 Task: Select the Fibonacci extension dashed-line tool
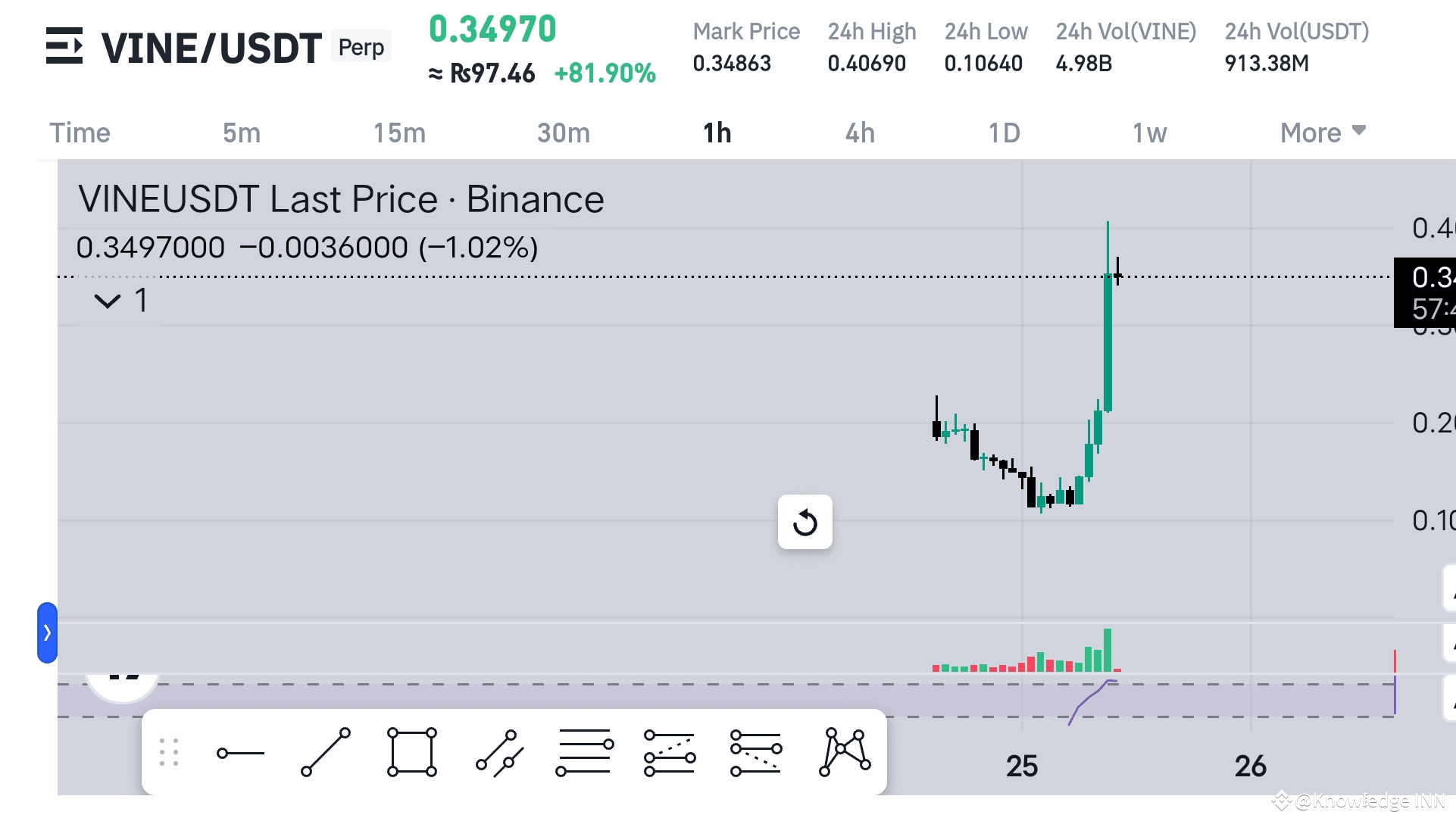670,753
